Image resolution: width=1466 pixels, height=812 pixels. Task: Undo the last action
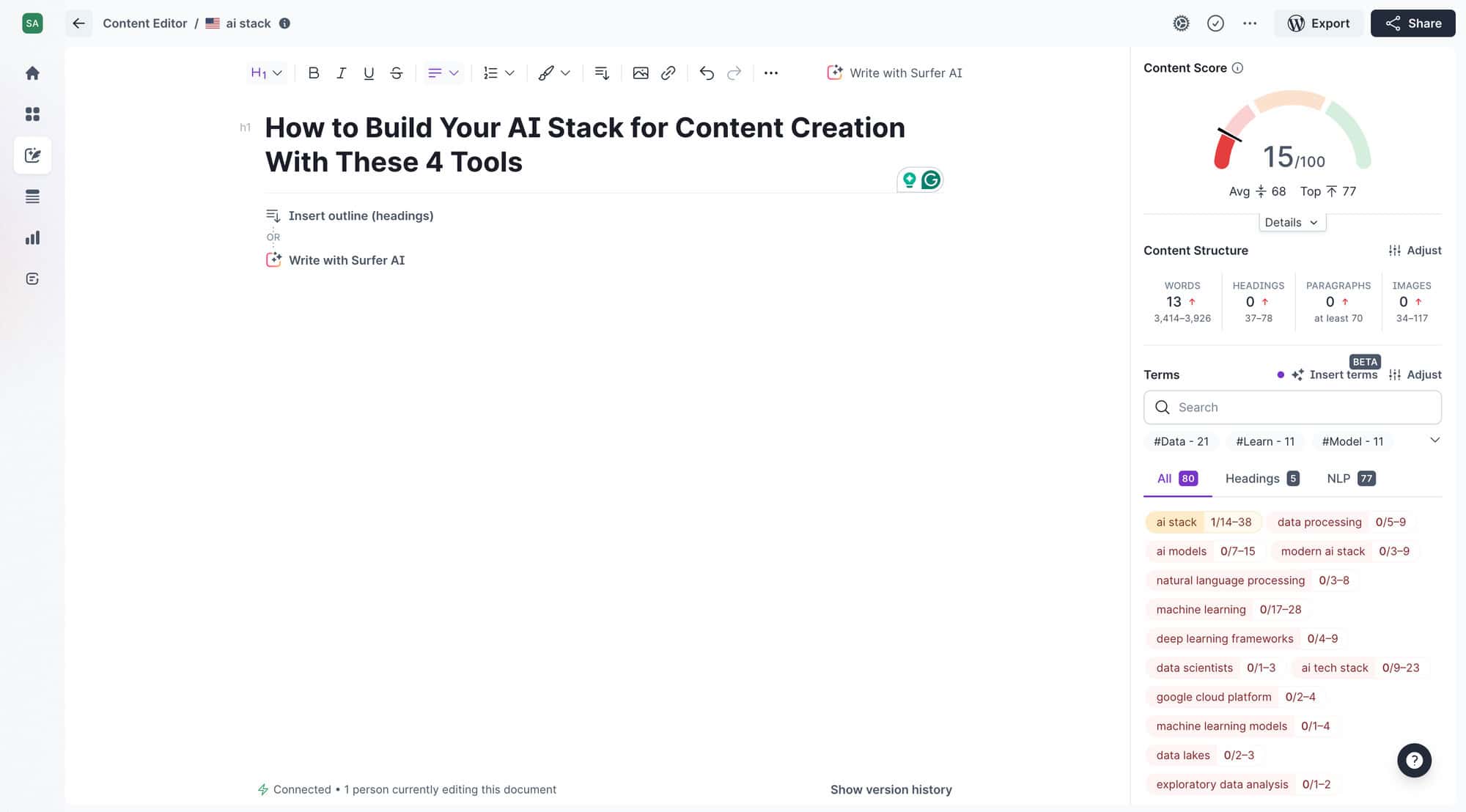[707, 73]
